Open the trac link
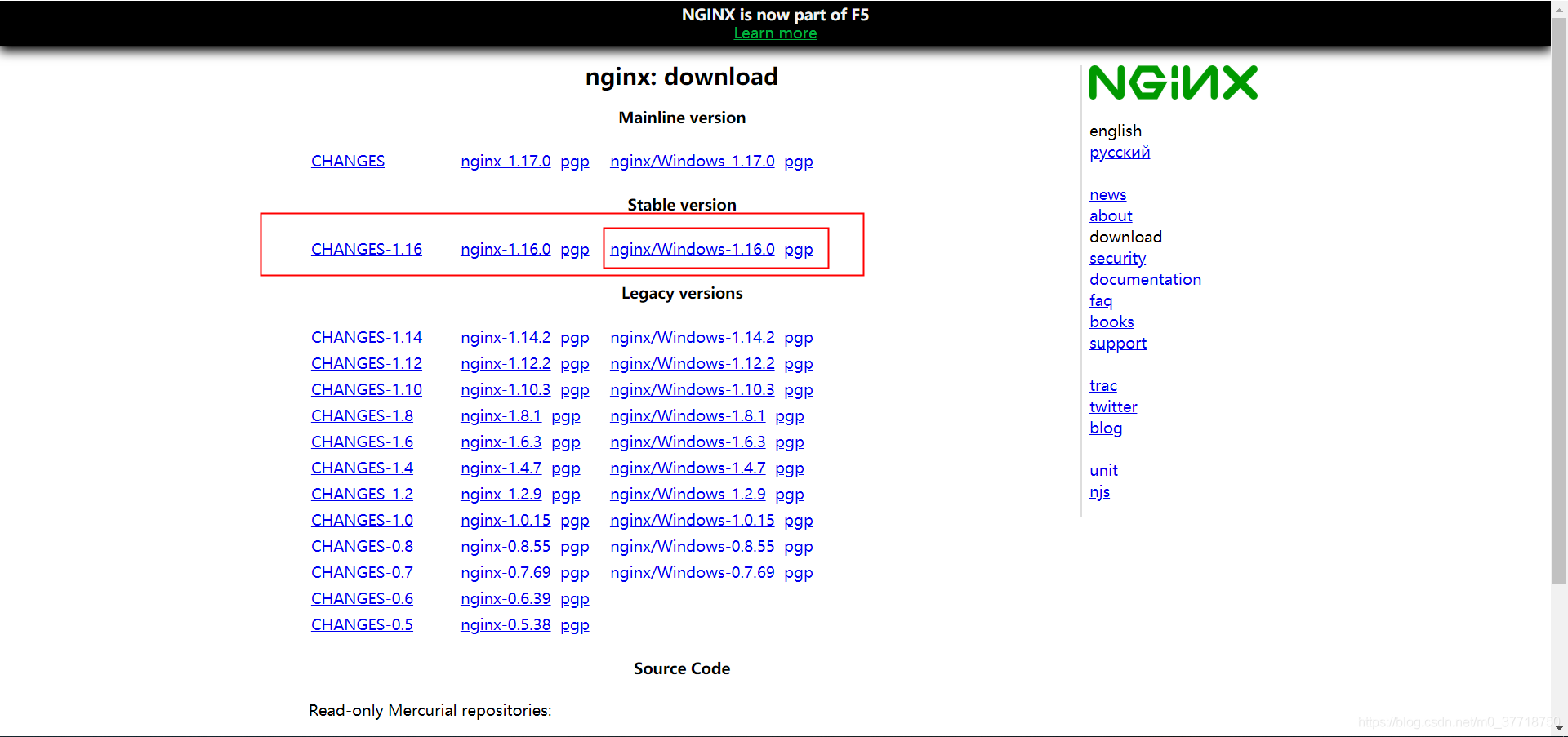Screen dimensions: 1568x737 (1103, 385)
